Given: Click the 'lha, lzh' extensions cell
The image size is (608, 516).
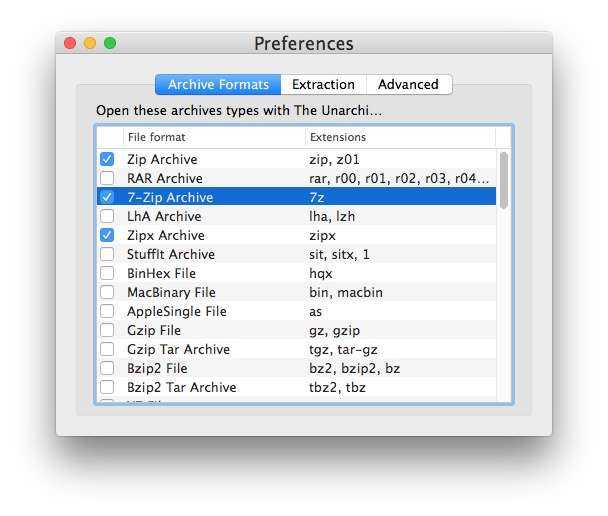Looking at the screenshot, I should click(x=332, y=216).
